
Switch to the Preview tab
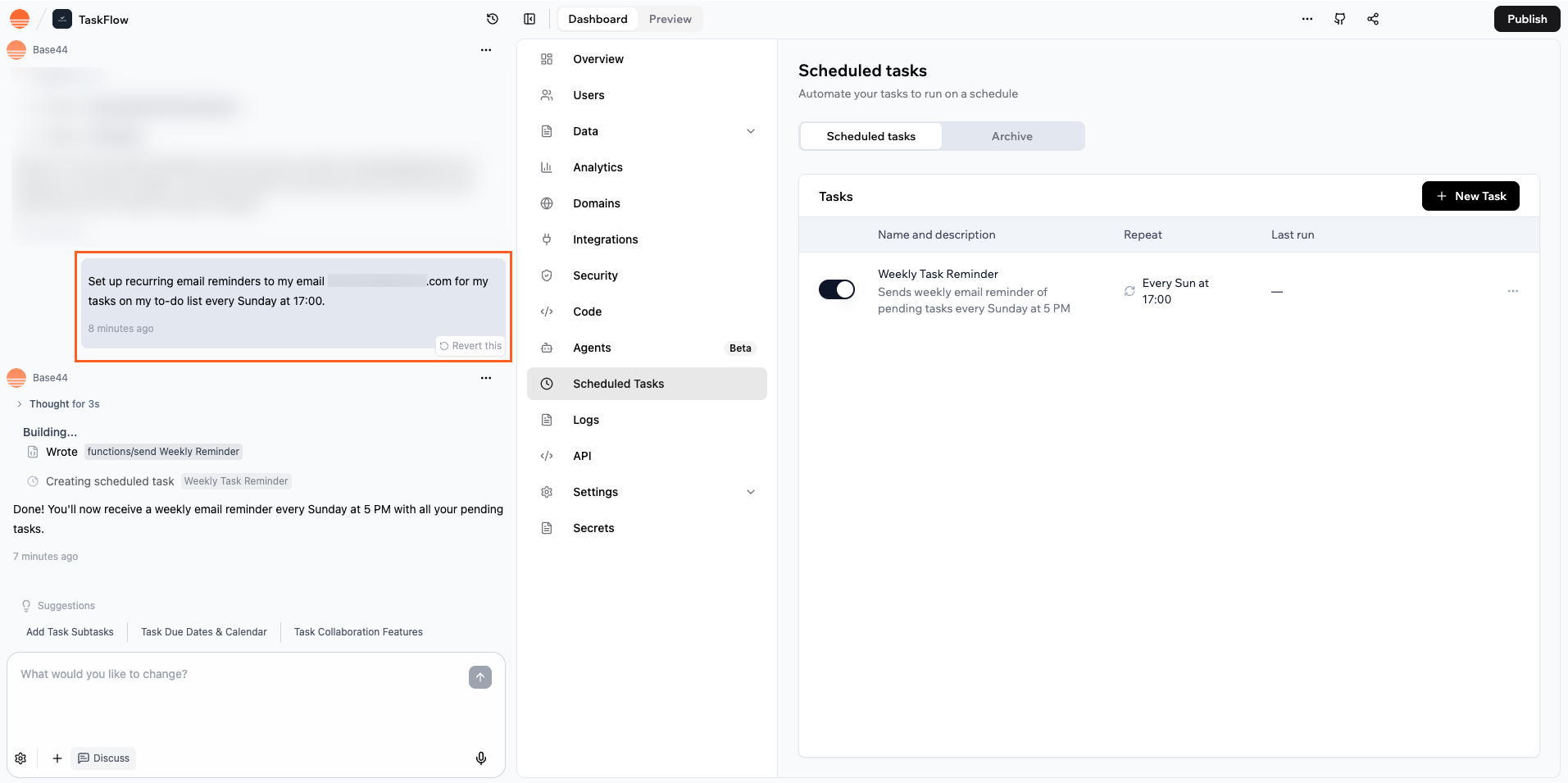click(x=670, y=18)
